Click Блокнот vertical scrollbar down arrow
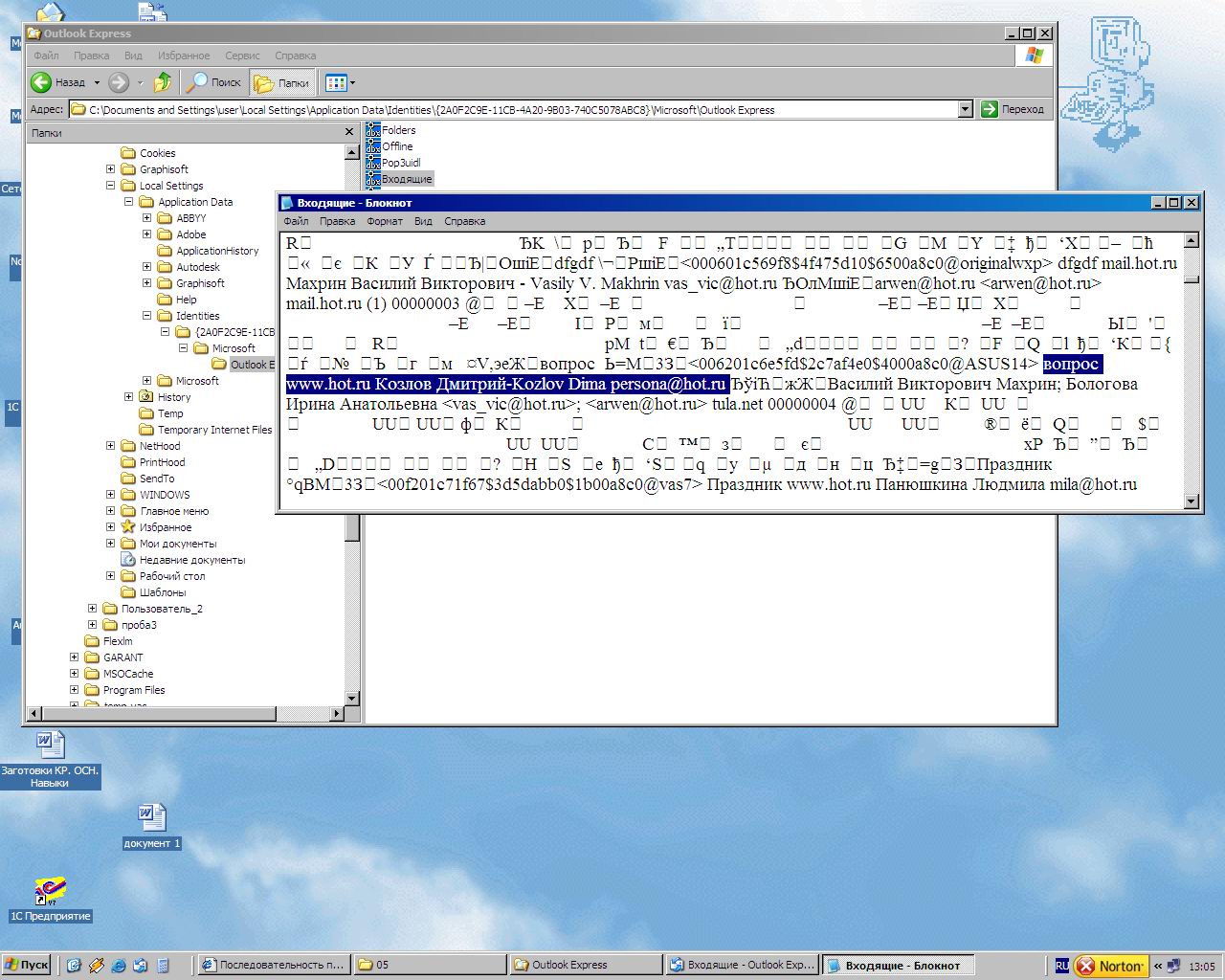Image resolution: width=1225 pixels, height=980 pixels. pyautogui.click(x=1192, y=501)
